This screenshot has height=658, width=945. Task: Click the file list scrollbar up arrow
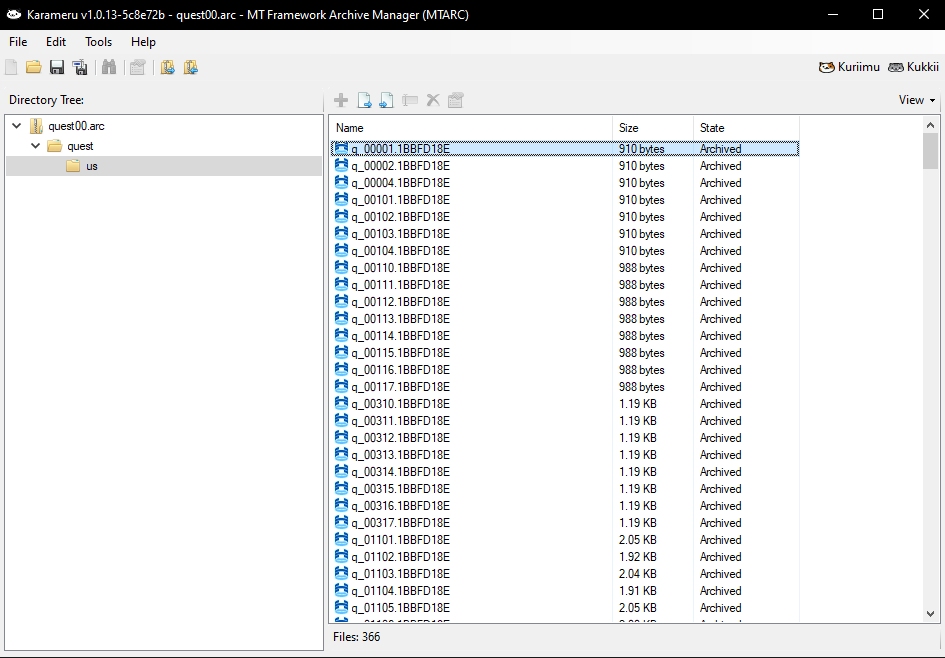coord(931,125)
